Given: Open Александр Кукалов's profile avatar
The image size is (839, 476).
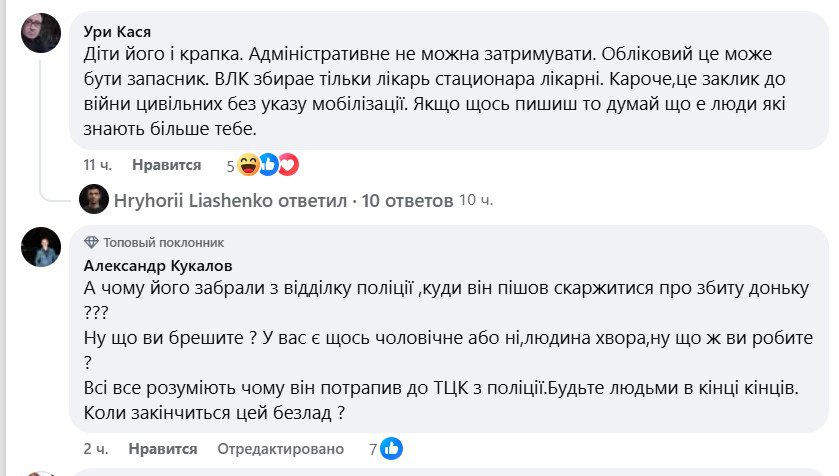Looking at the screenshot, I should point(42,246).
